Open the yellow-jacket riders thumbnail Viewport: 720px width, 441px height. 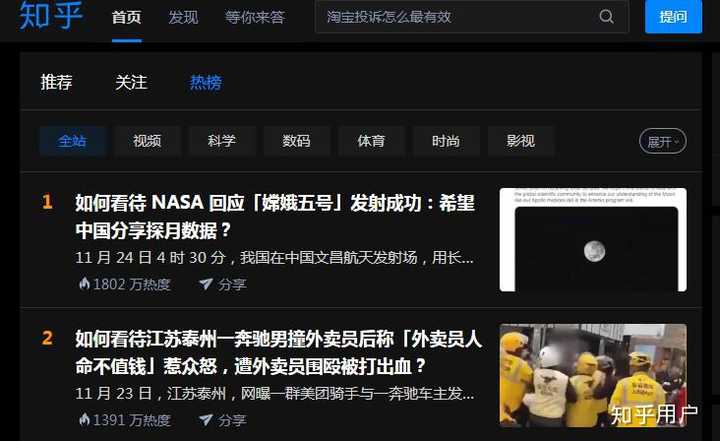[593, 375]
